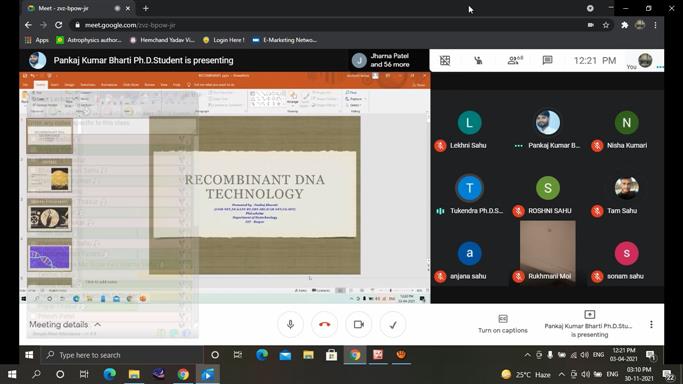Click the Recombinant DNA Technology slide

tap(254, 195)
